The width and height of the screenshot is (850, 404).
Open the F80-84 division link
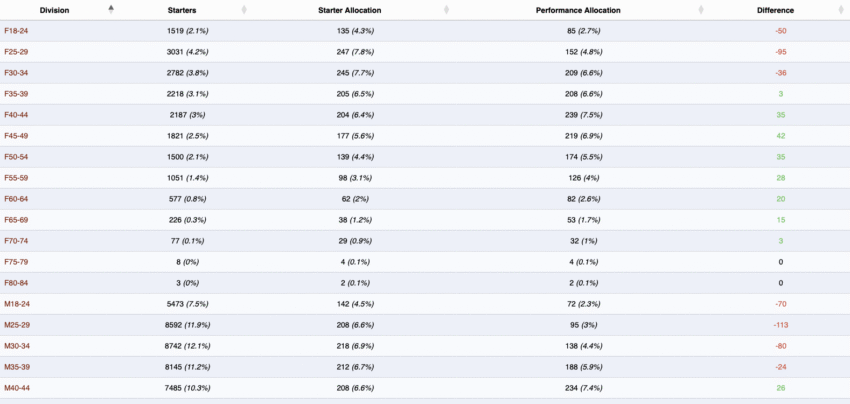pos(15,283)
